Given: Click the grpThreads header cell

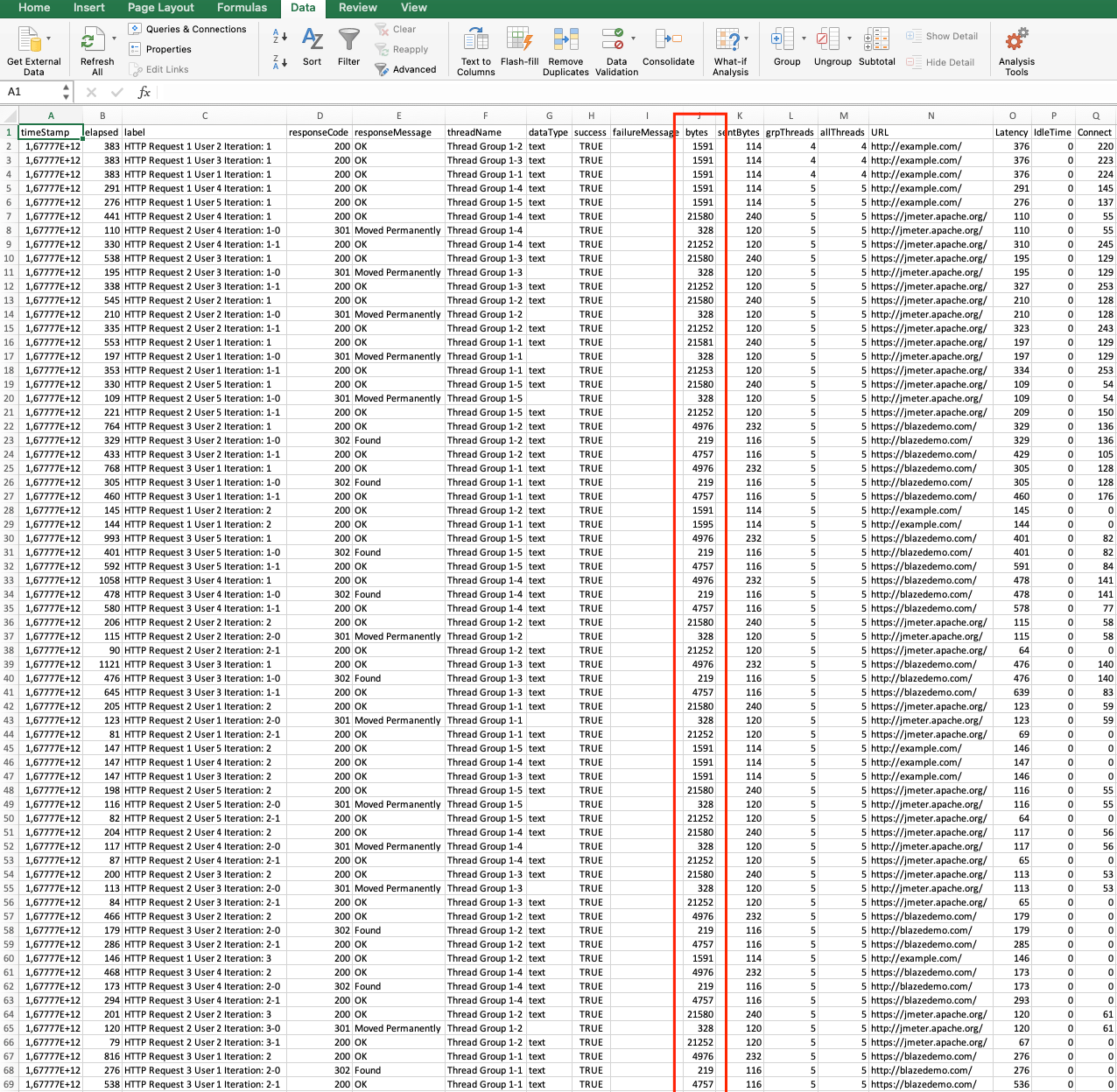Looking at the screenshot, I should (x=790, y=132).
